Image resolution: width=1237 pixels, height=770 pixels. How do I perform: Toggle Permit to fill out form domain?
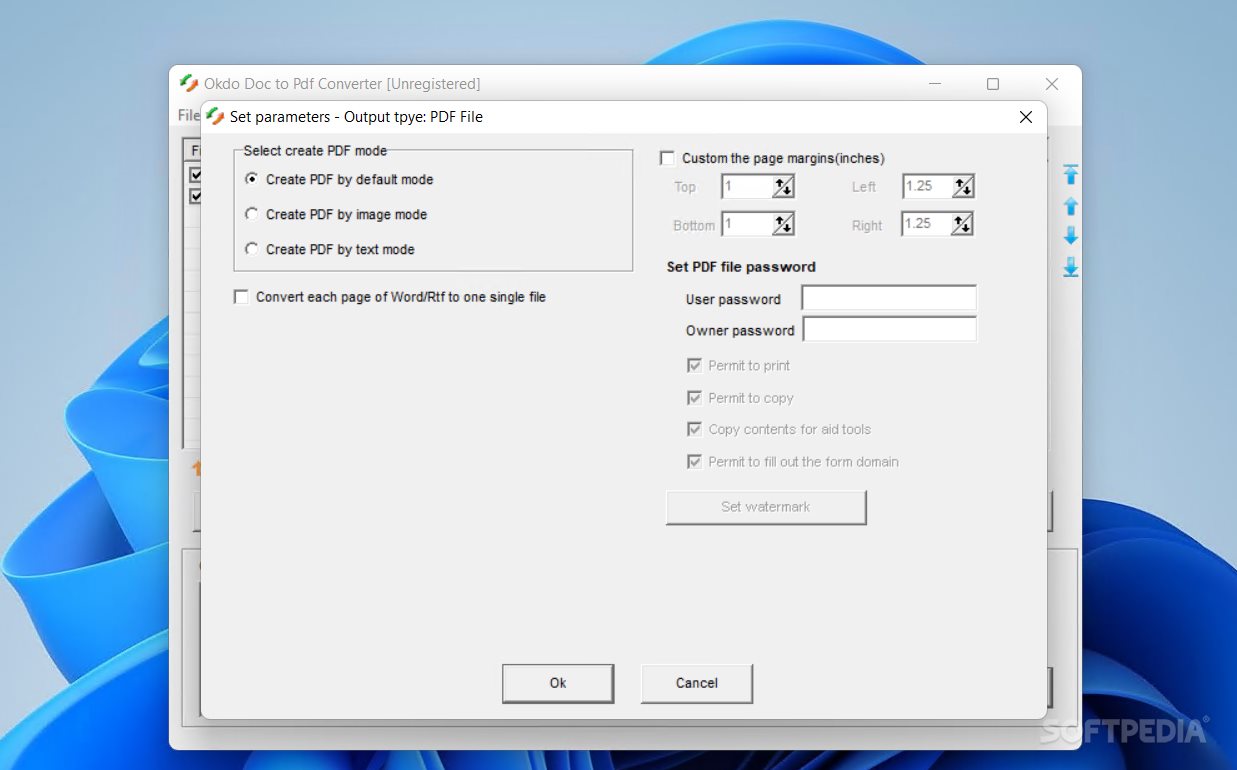(694, 462)
